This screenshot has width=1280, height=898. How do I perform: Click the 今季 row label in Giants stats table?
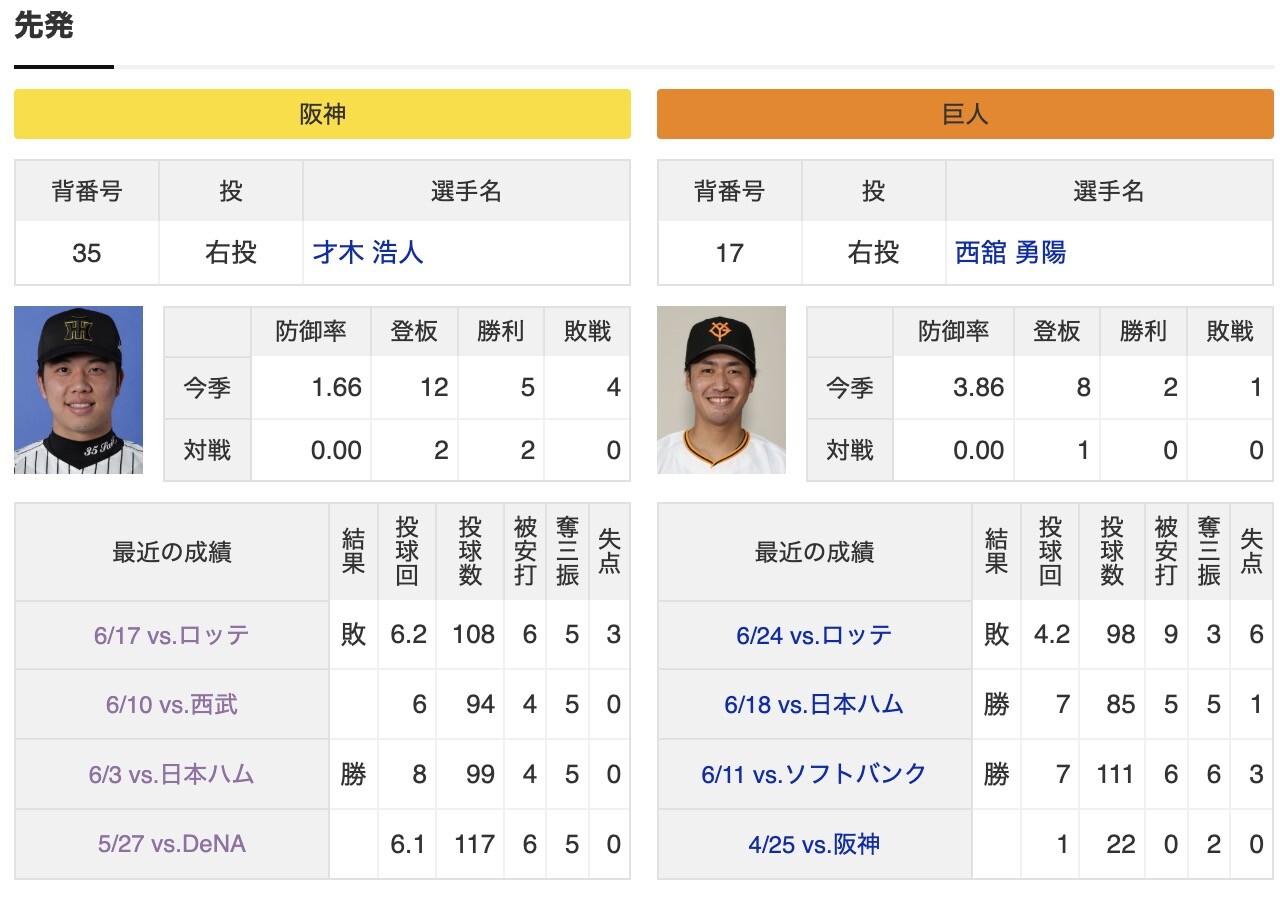849,387
